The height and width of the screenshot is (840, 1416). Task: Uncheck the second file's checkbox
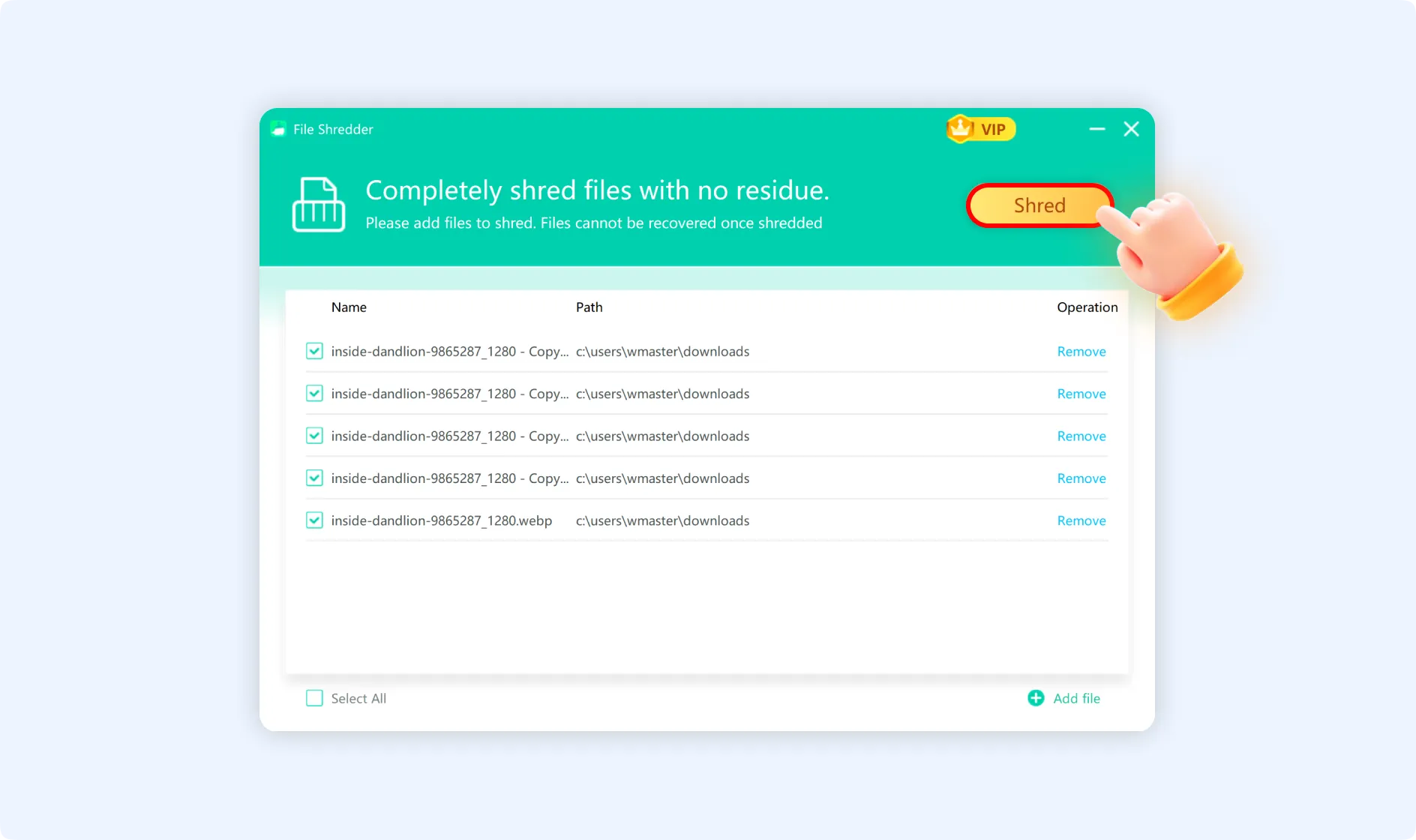tap(314, 393)
